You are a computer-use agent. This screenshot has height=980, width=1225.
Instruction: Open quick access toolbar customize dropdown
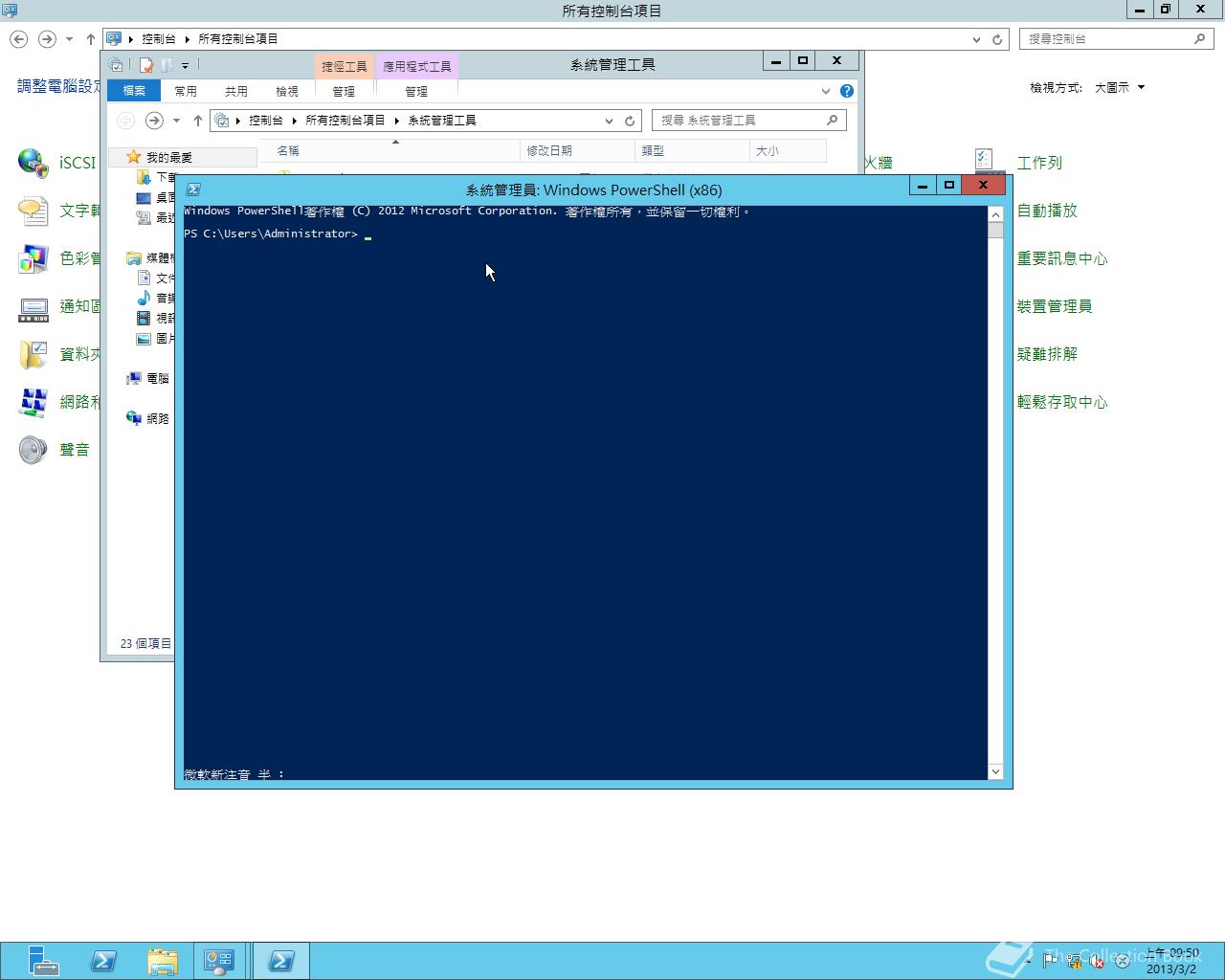point(186,65)
